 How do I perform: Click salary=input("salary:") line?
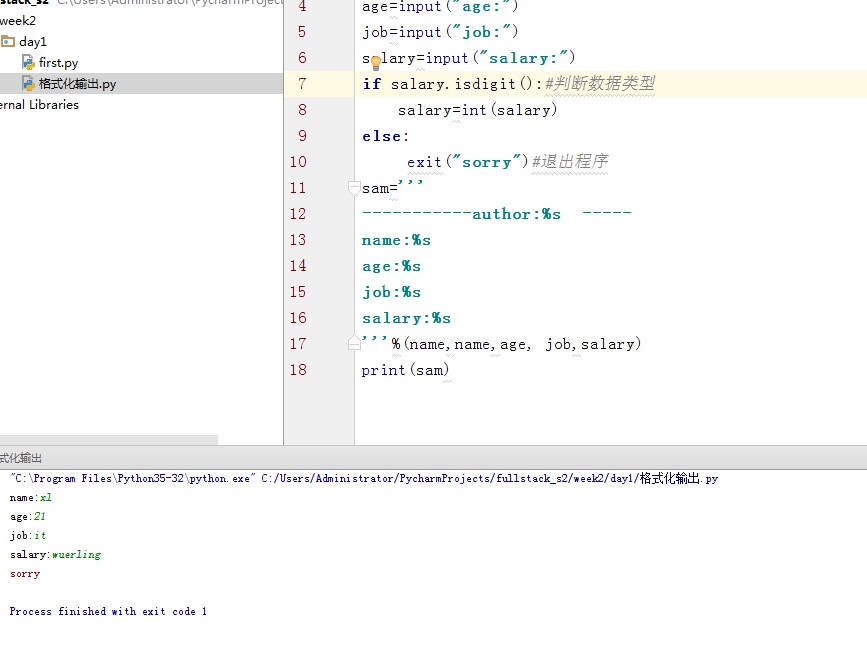(469, 58)
